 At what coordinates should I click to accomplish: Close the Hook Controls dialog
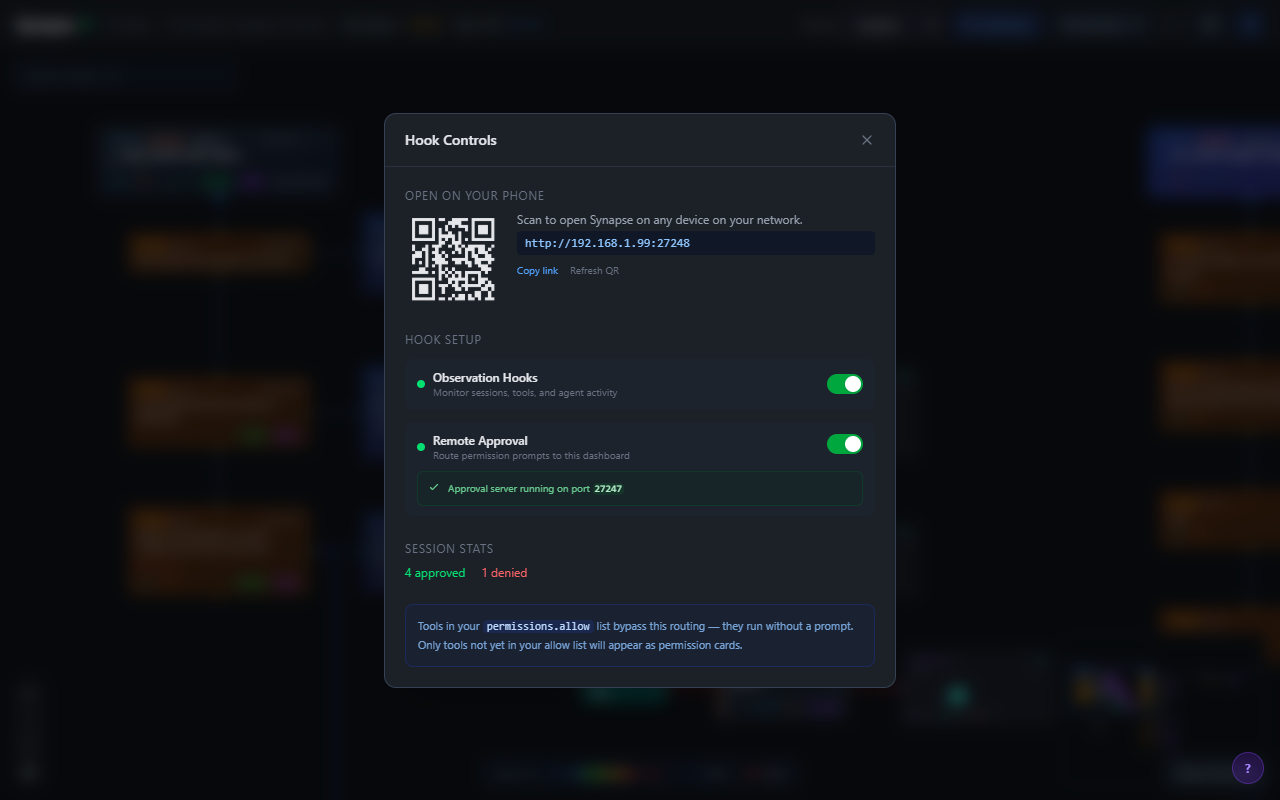pyautogui.click(x=866, y=140)
